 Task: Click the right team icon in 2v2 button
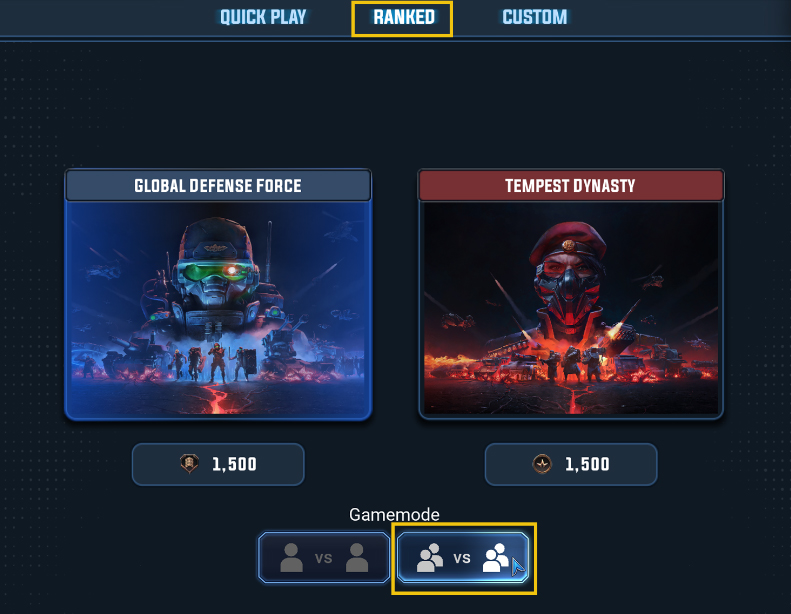(x=495, y=557)
